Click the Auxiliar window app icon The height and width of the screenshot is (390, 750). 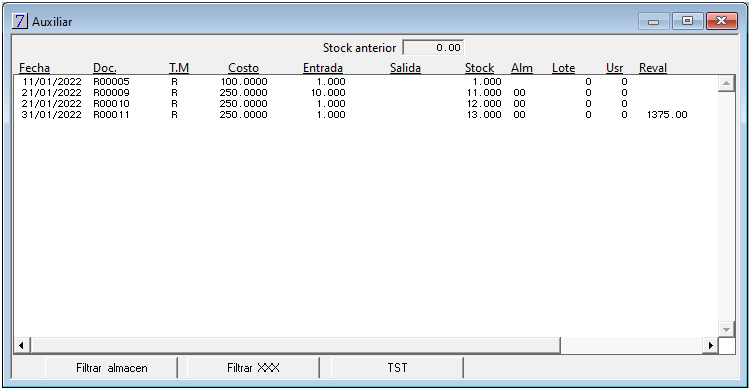(20, 21)
